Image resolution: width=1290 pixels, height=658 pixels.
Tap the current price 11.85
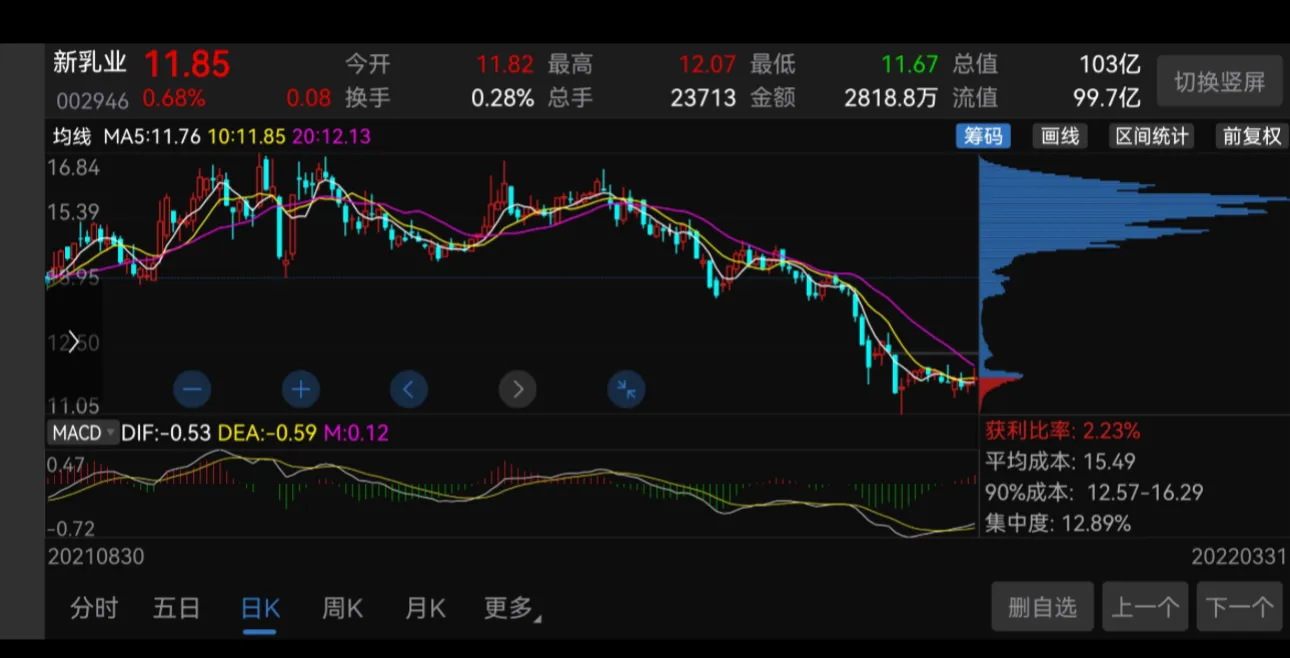[187, 64]
